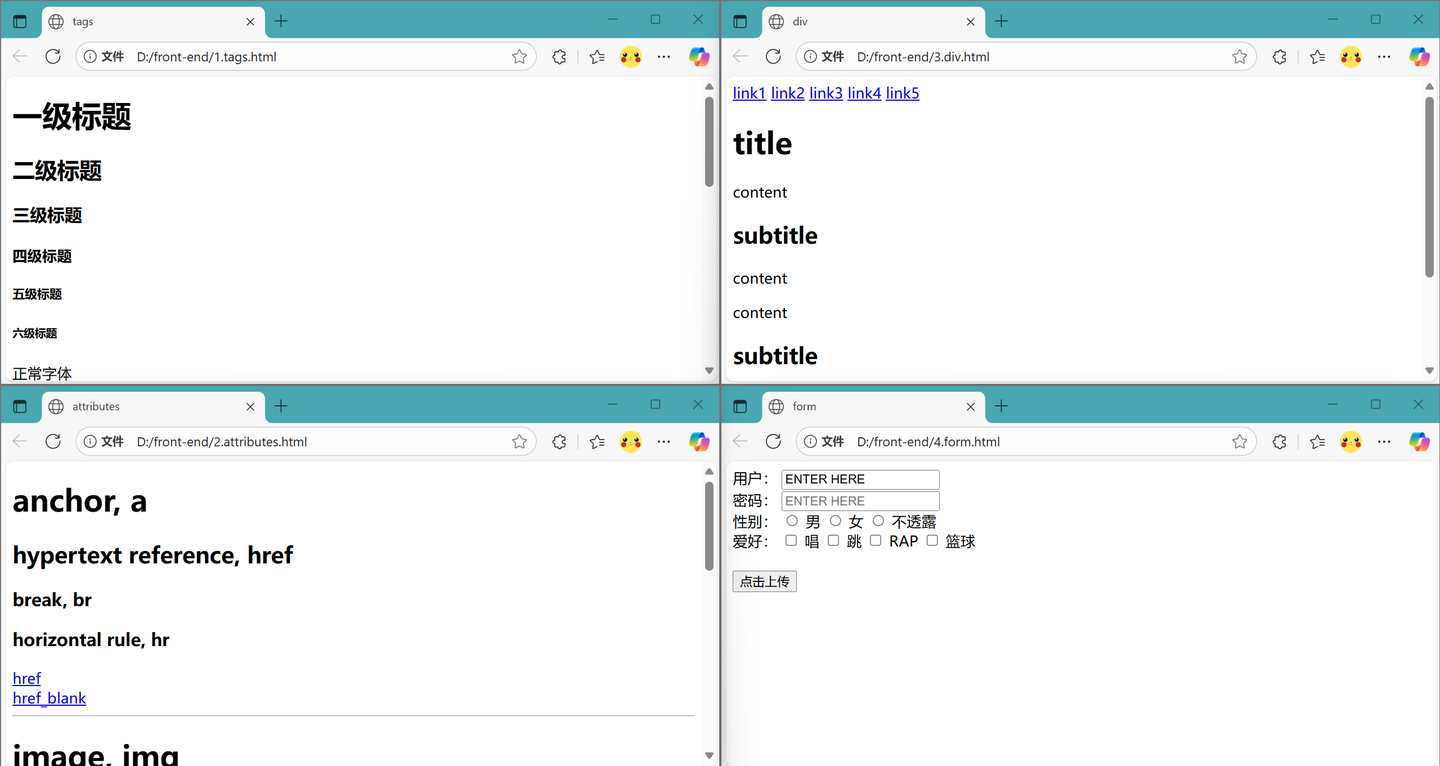Click scrollbar up arrow in div window
1440x766 pixels.
(x=1430, y=87)
